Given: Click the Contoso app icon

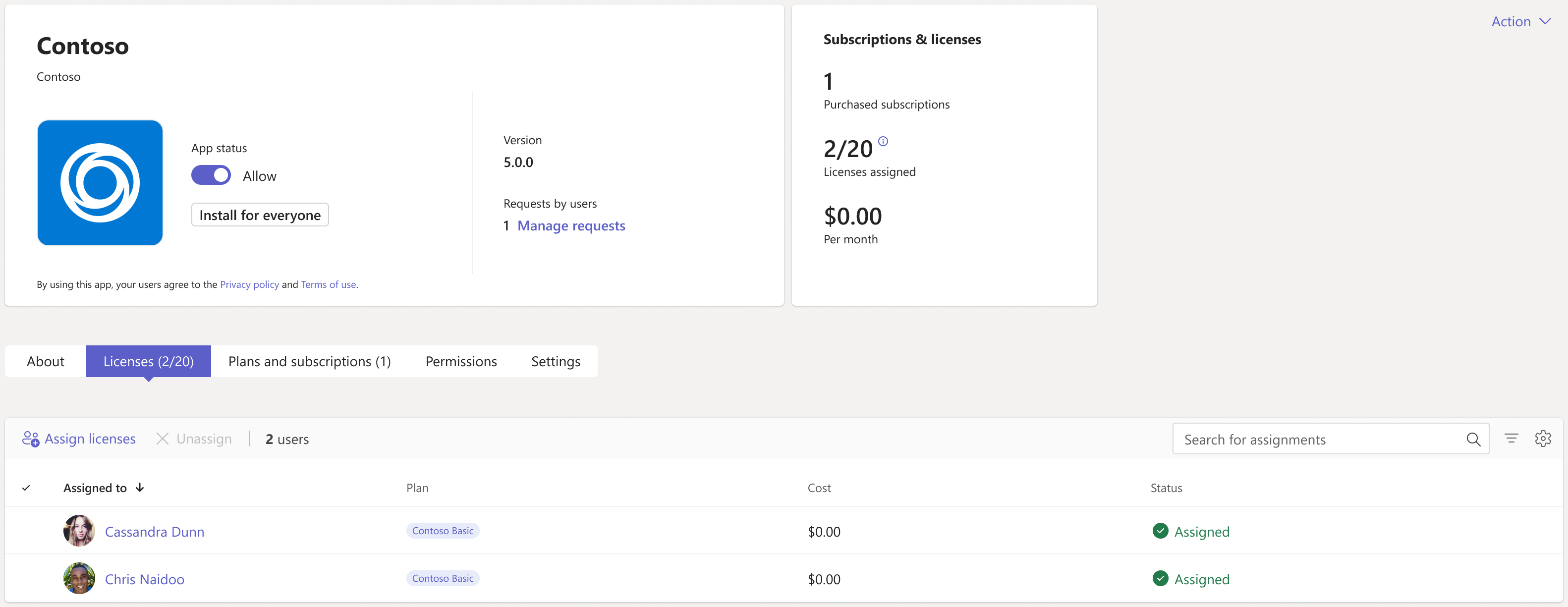Looking at the screenshot, I should pyautogui.click(x=99, y=182).
